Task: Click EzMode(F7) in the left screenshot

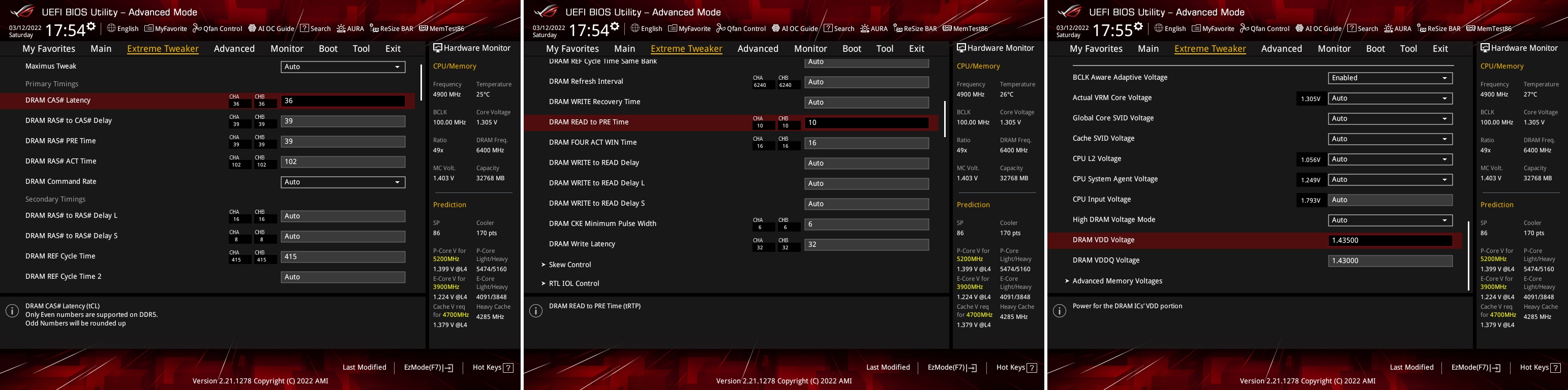Action: pyautogui.click(x=429, y=368)
